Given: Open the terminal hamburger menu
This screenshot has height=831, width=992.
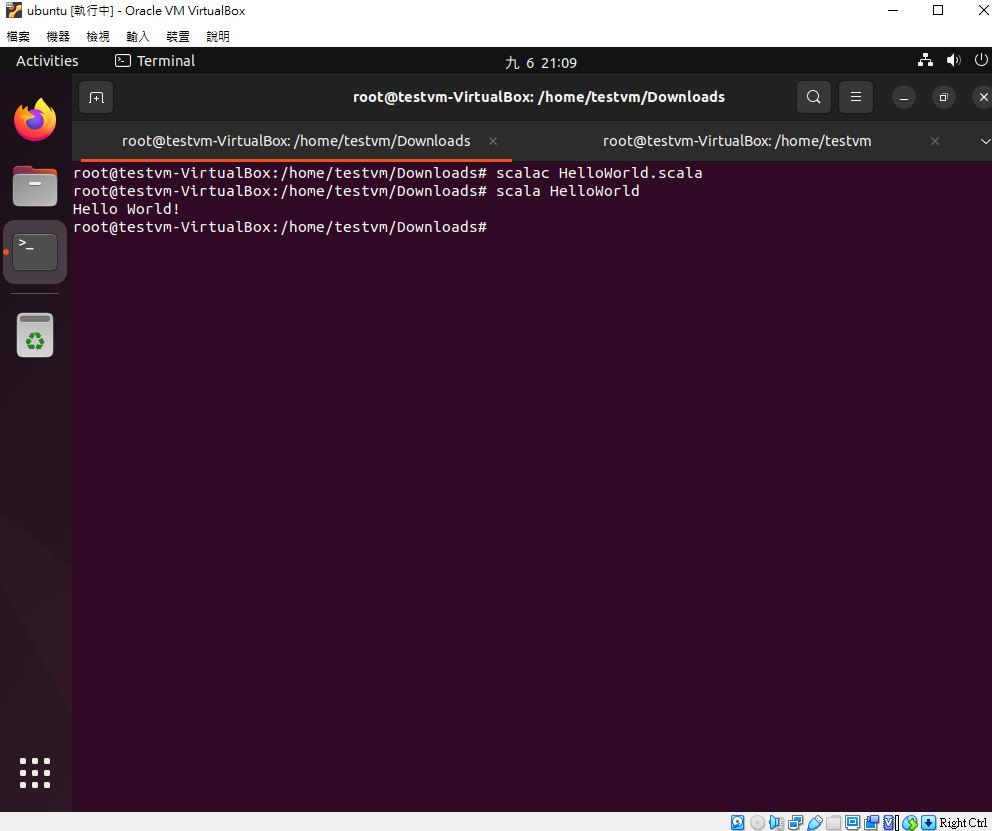Looking at the screenshot, I should 855,97.
